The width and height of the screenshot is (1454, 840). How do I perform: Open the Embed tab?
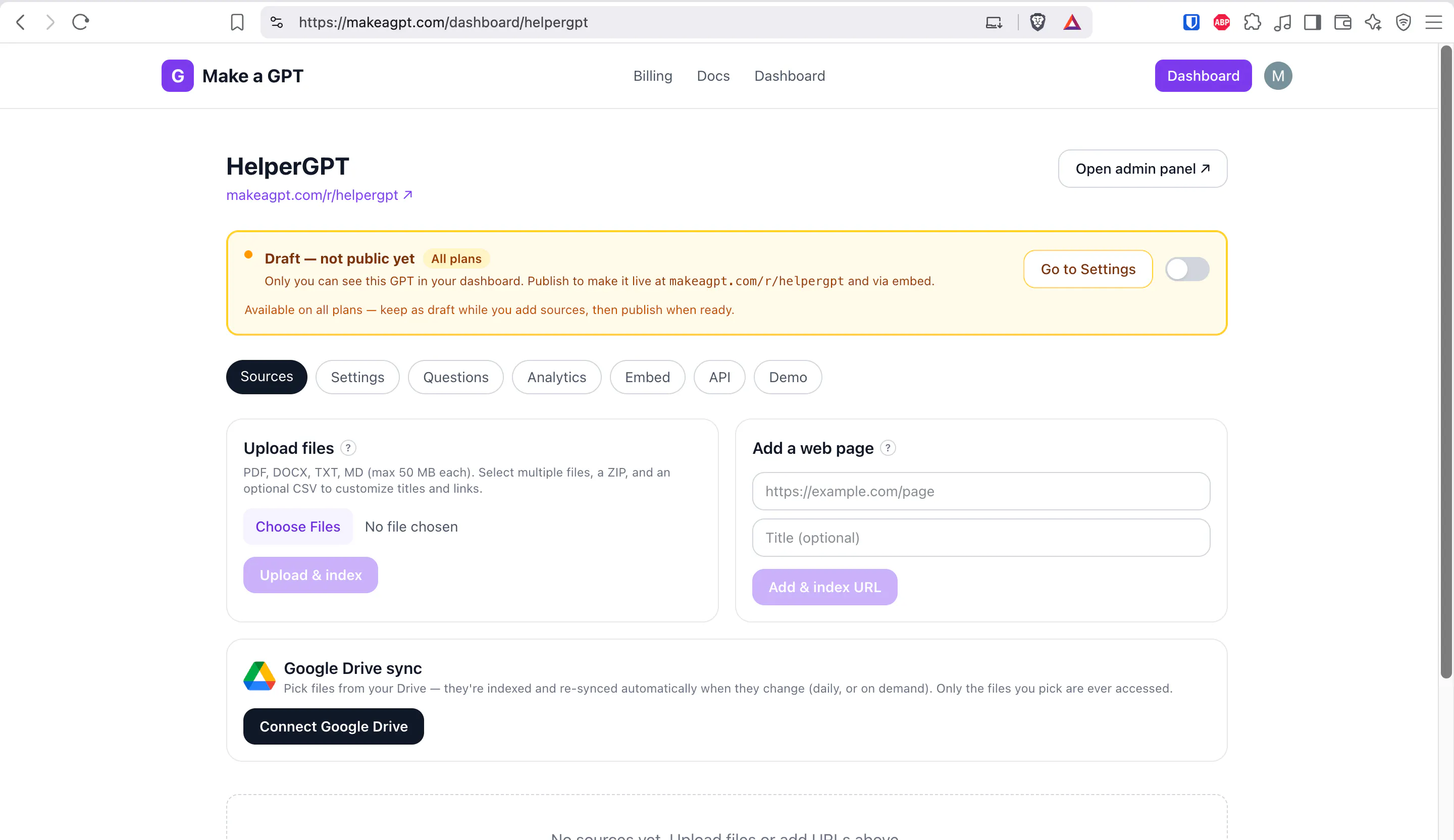[x=647, y=377]
